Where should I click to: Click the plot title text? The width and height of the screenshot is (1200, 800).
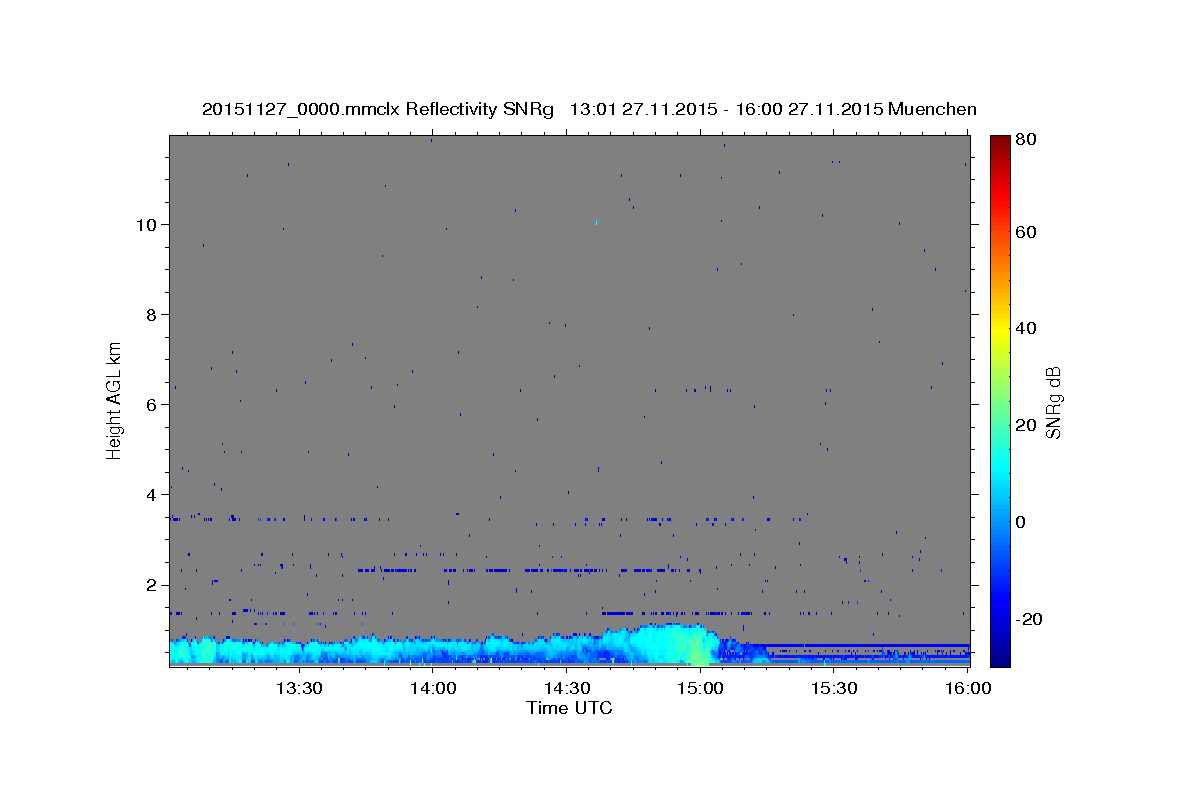click(x=589, y=109)
